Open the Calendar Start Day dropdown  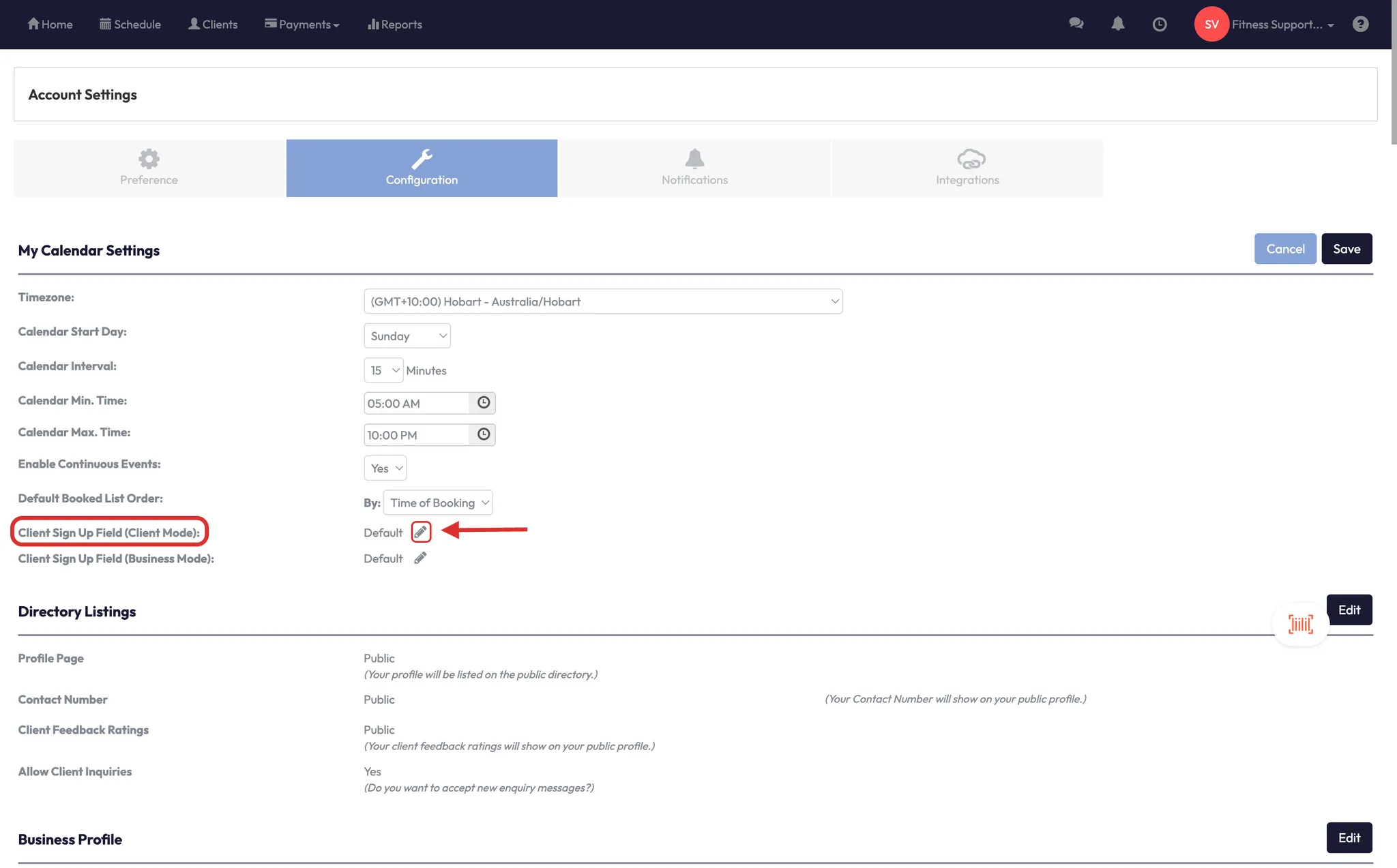(x=407, y=336)
